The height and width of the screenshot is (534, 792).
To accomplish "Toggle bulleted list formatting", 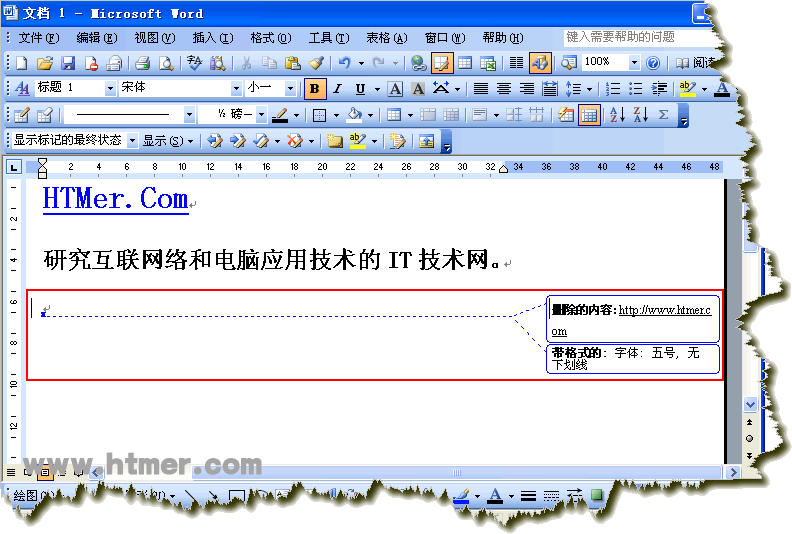I will pos(635,89).
